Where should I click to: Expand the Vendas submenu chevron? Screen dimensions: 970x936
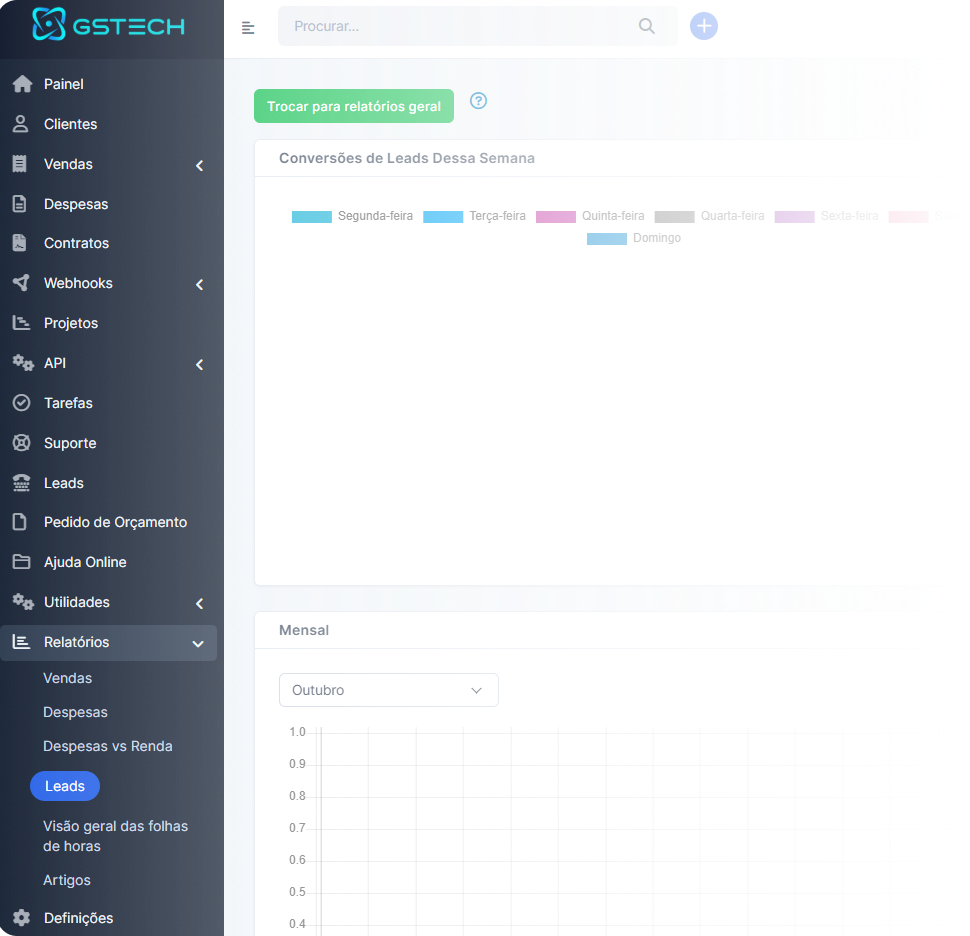[x=199, y=165]
